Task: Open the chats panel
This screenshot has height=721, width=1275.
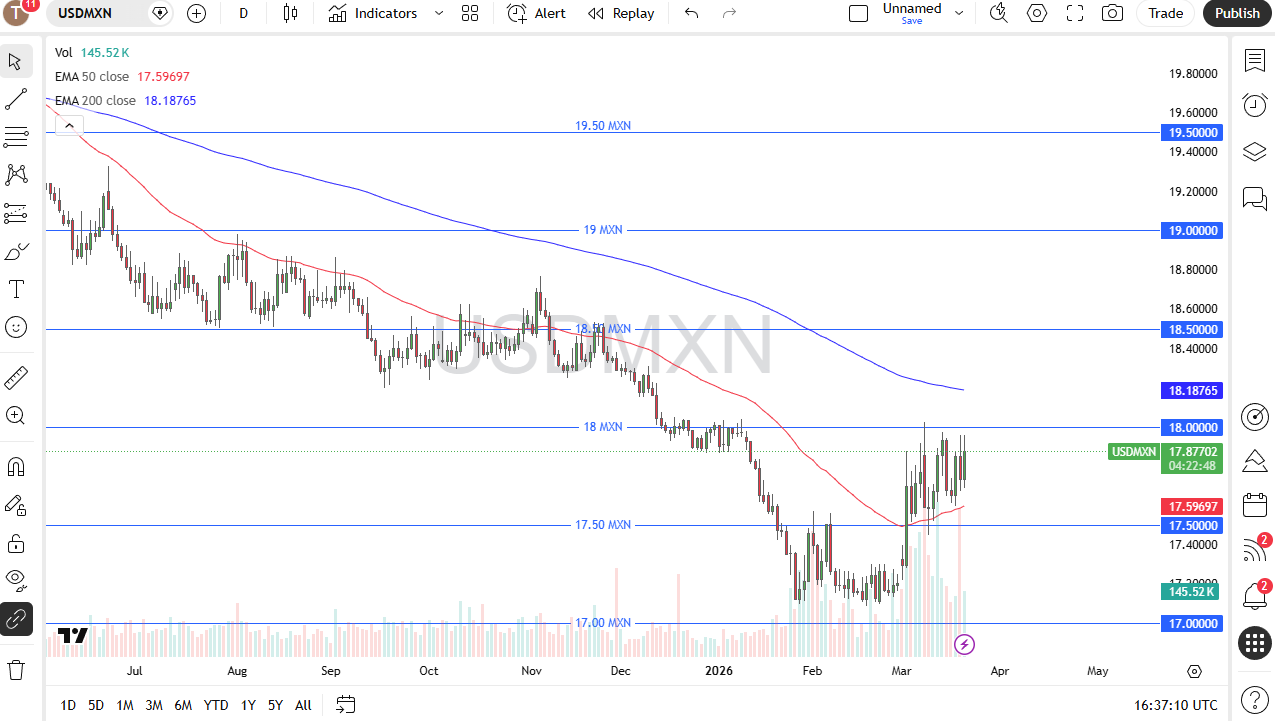Action: (1254, 198)
